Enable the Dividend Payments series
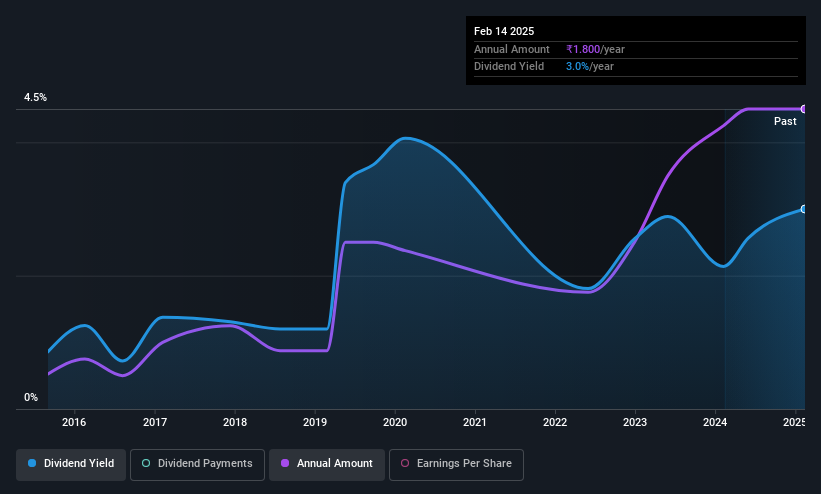Image resolution: width=821 pixels, height=494 pixels. 197,464
